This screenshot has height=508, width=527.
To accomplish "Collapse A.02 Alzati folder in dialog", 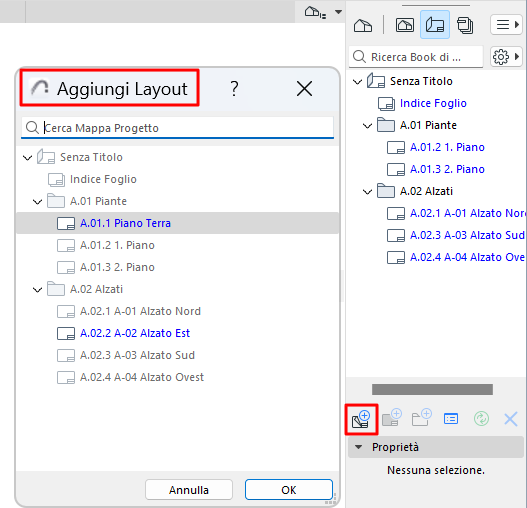I will (x=37, y=289).
